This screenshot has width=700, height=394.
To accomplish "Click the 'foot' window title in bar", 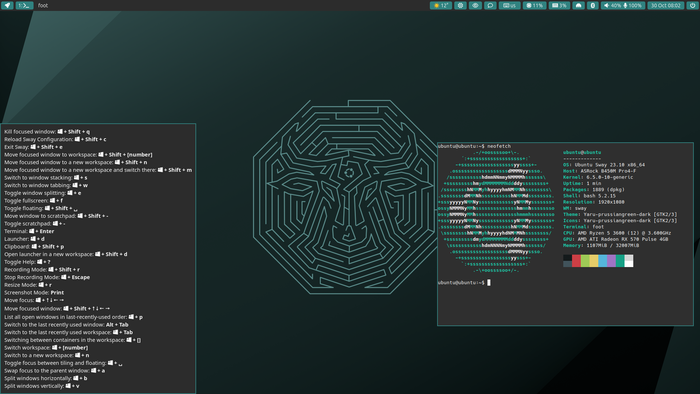I will coord(43,5).
